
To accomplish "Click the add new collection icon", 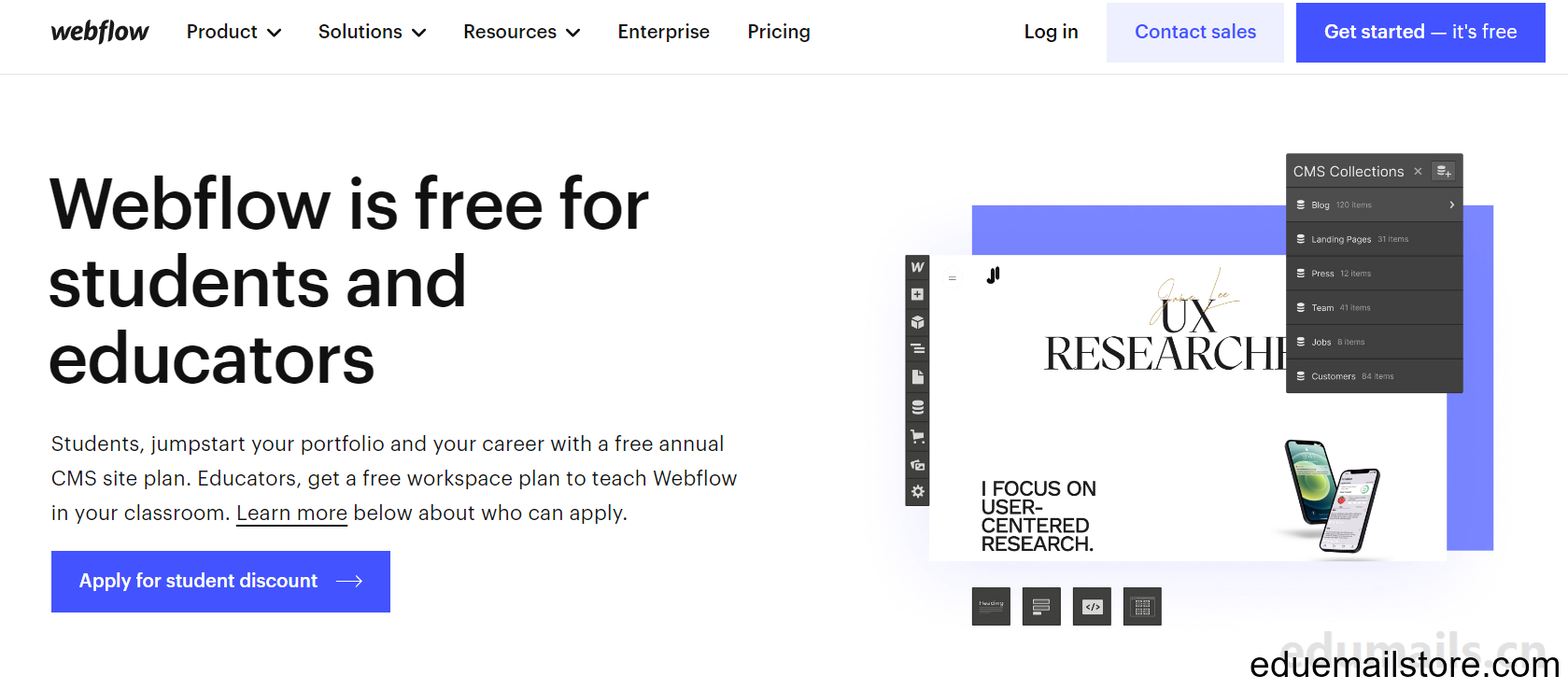I will click(x=1444, y=171).
